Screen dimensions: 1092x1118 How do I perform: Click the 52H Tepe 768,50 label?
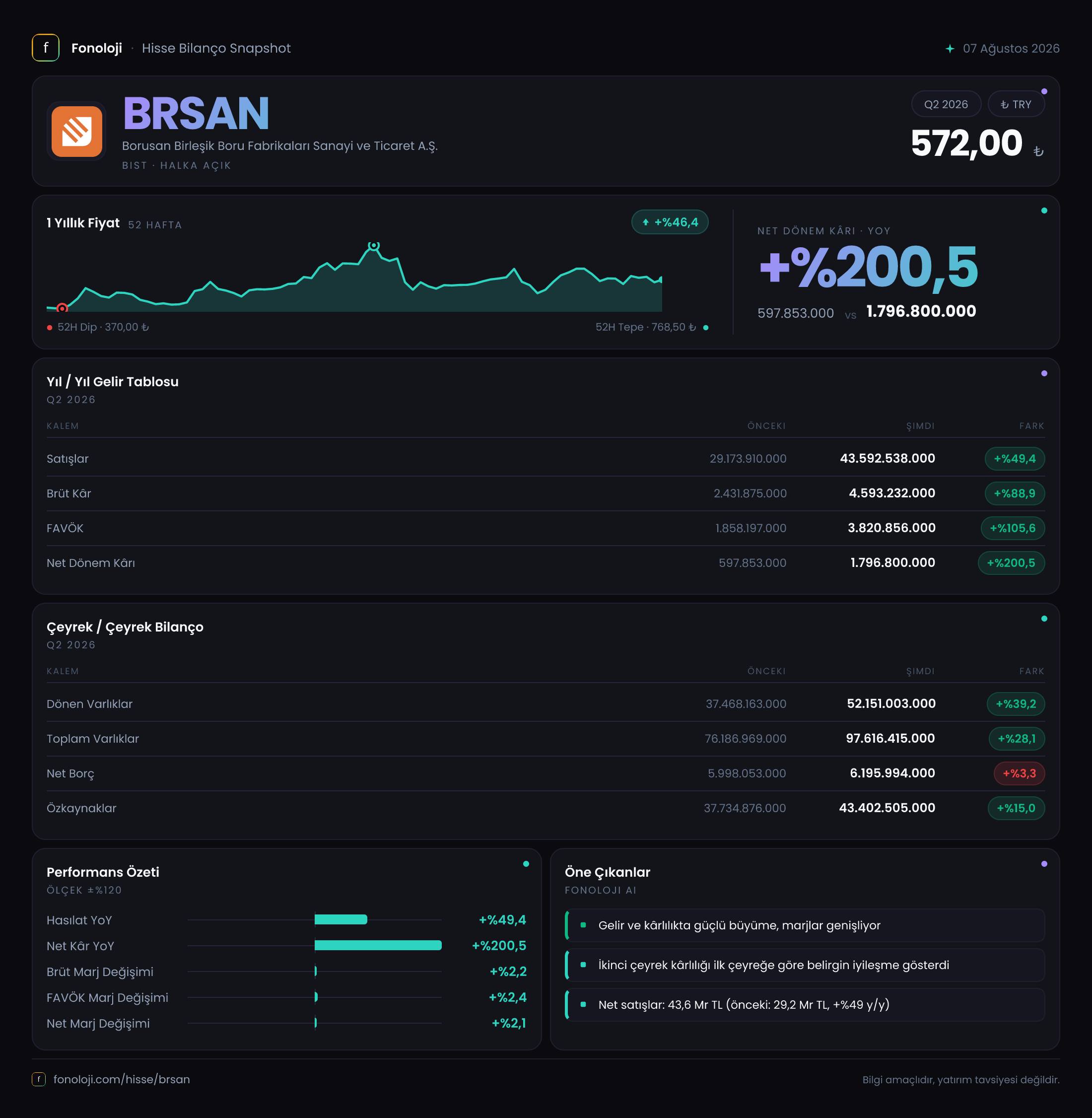pos(646,327)
